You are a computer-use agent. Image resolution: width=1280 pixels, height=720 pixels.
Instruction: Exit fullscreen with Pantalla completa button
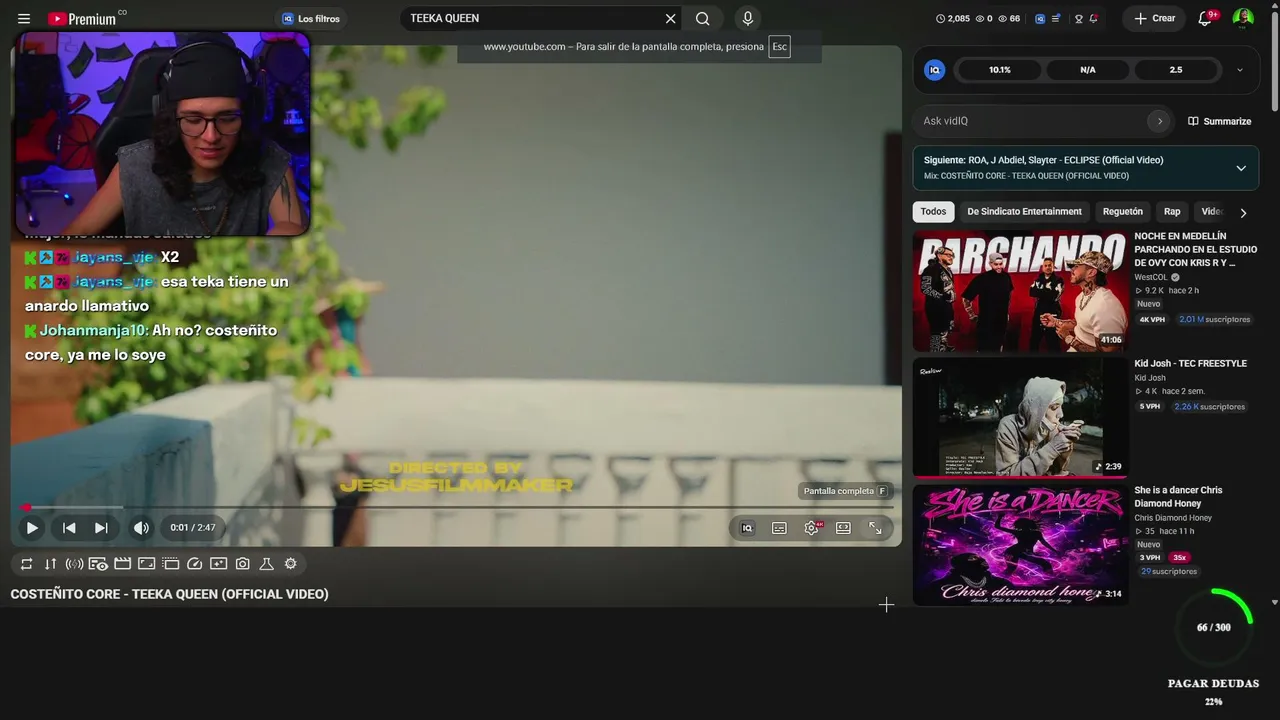click(875, 528)
